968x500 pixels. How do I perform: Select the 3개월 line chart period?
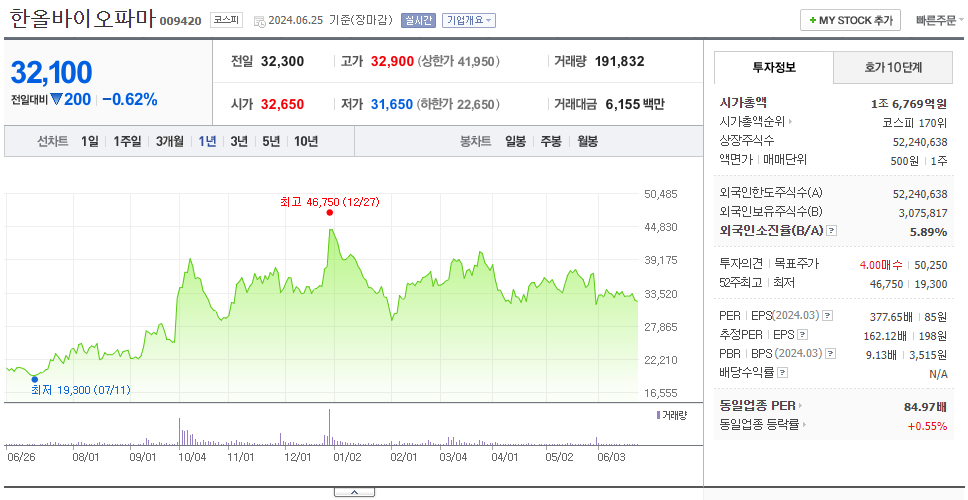coord(170,141)
